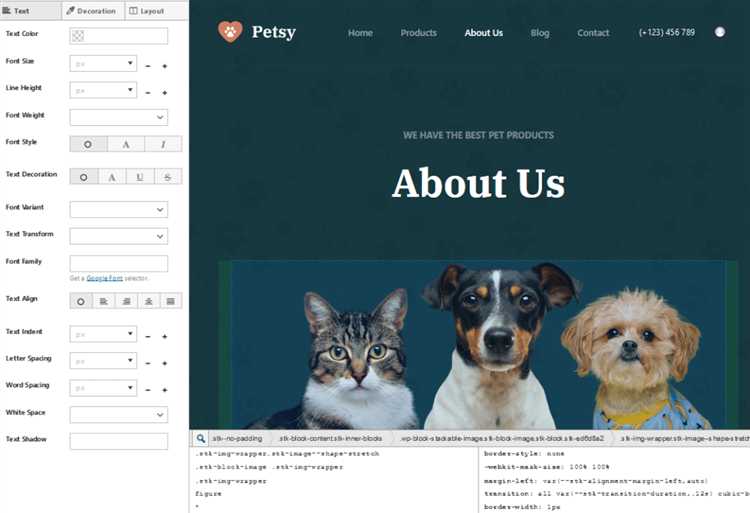Set Font Style to normal
Screen dimensions: 750x513
[126, 144]
